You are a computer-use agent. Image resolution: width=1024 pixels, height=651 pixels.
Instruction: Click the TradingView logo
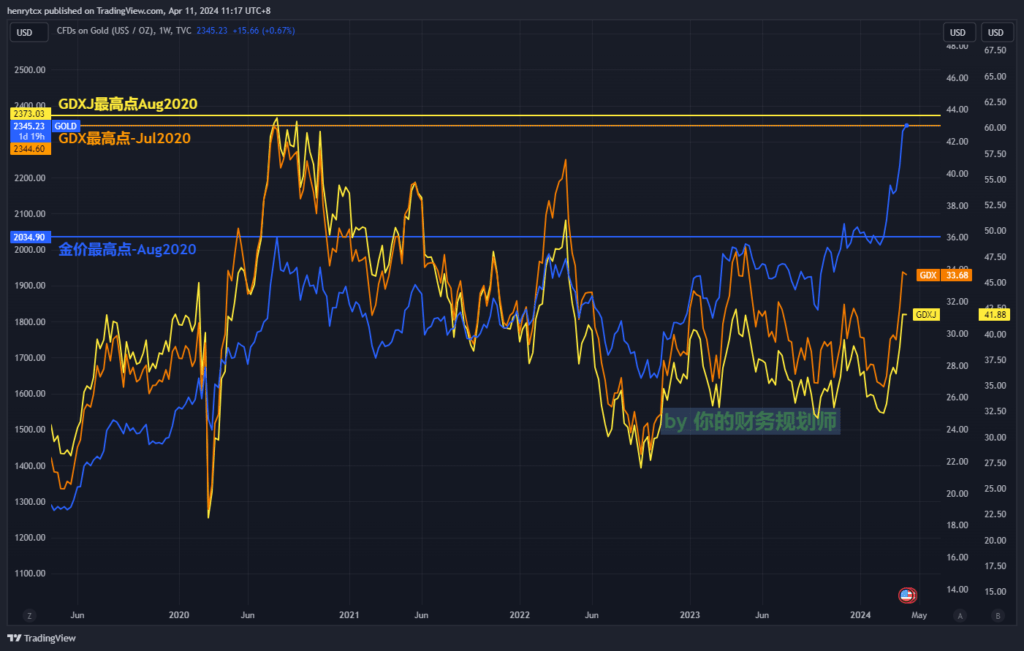tap(42, 638)
